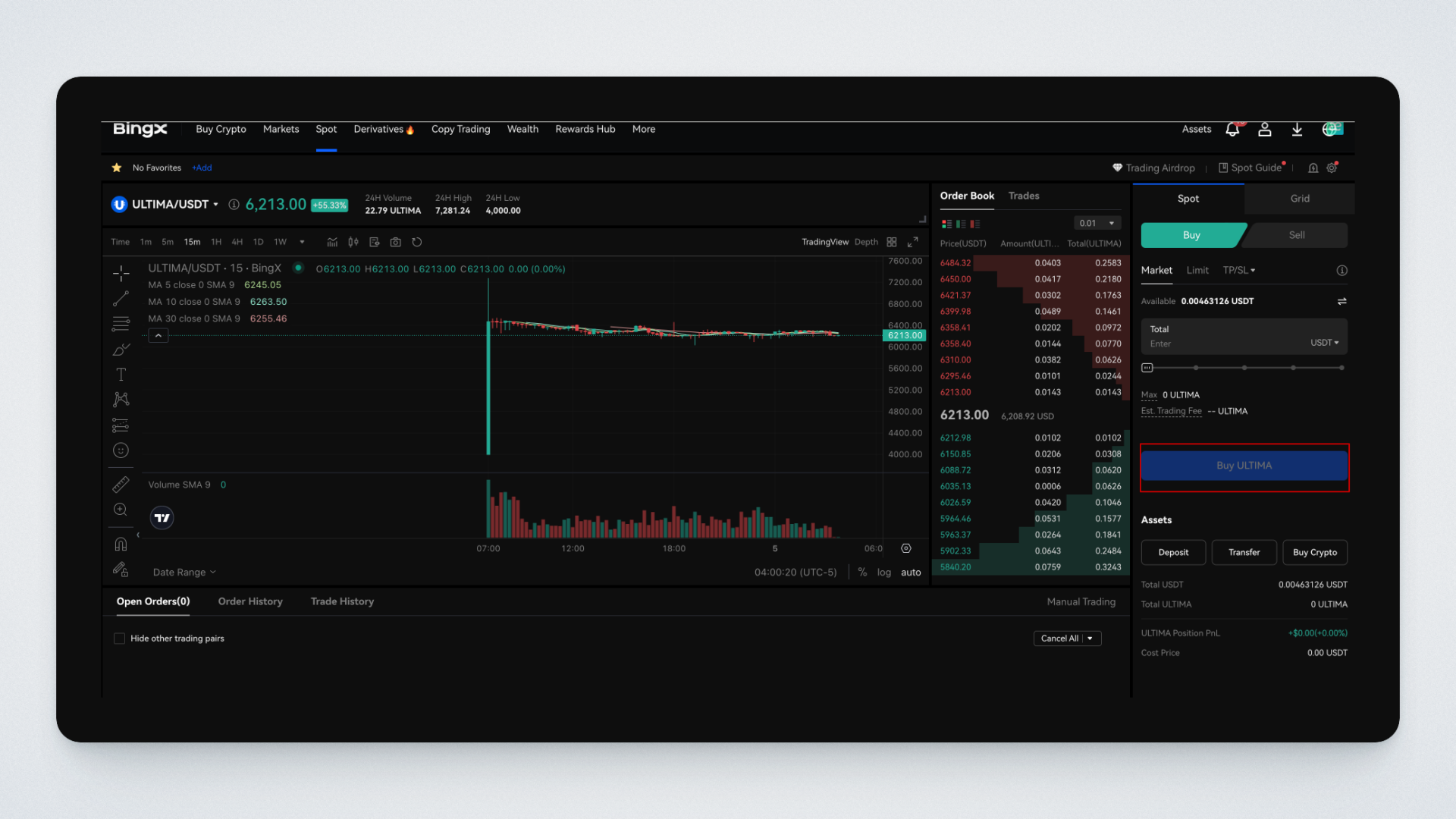
Task: Switch to the Order History tab
Action: pos(250,601)
